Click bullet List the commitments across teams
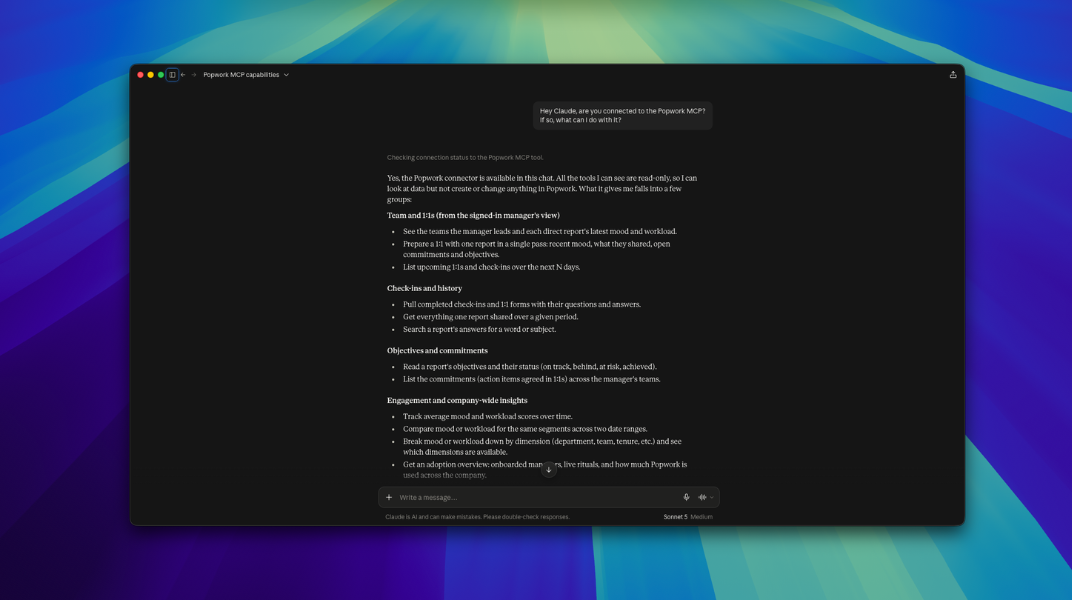This screenshot has height=600, width=1072. click(x=531, y=379)
